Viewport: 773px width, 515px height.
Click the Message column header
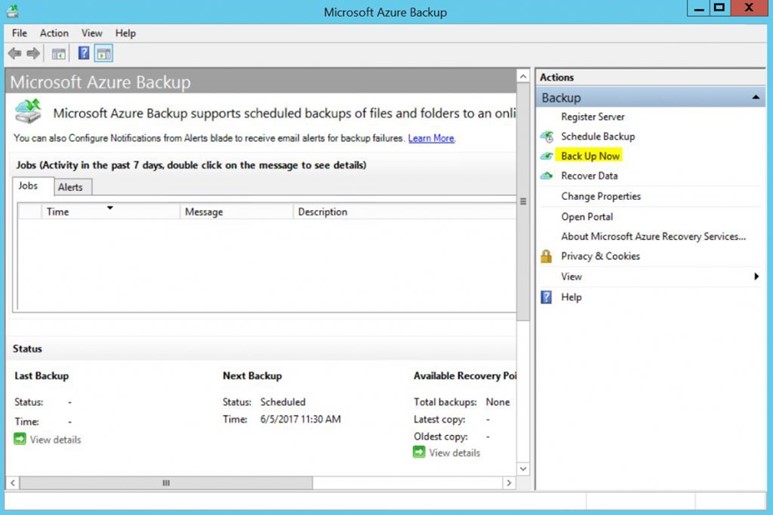236,211
